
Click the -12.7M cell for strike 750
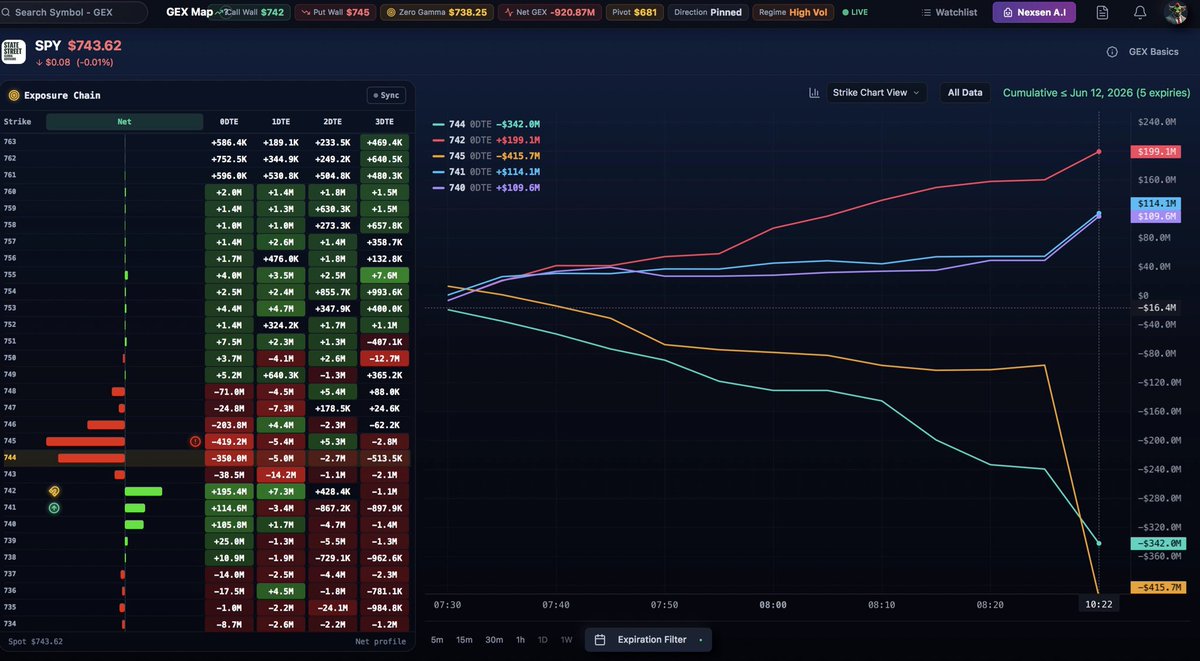(385, 358)
